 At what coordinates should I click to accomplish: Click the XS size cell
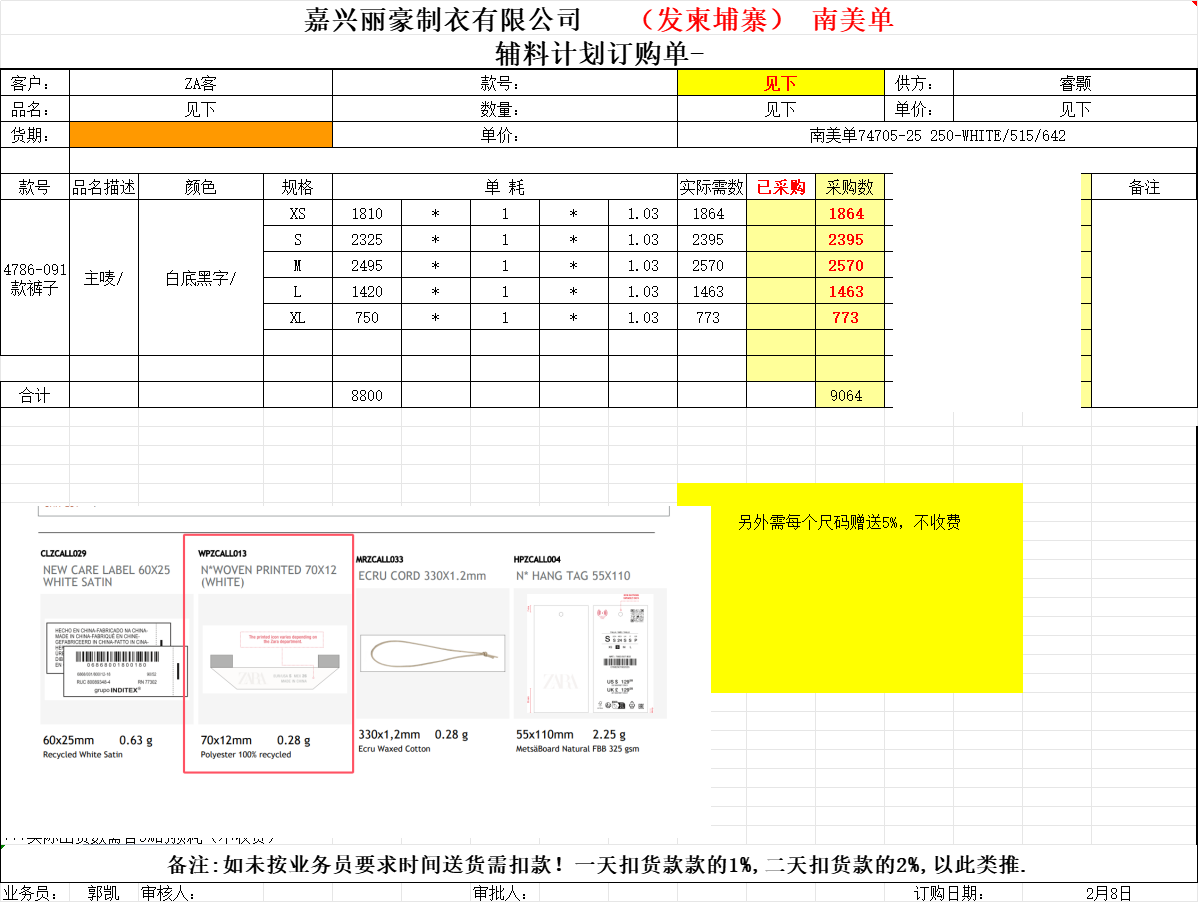(x=298, y=214)
